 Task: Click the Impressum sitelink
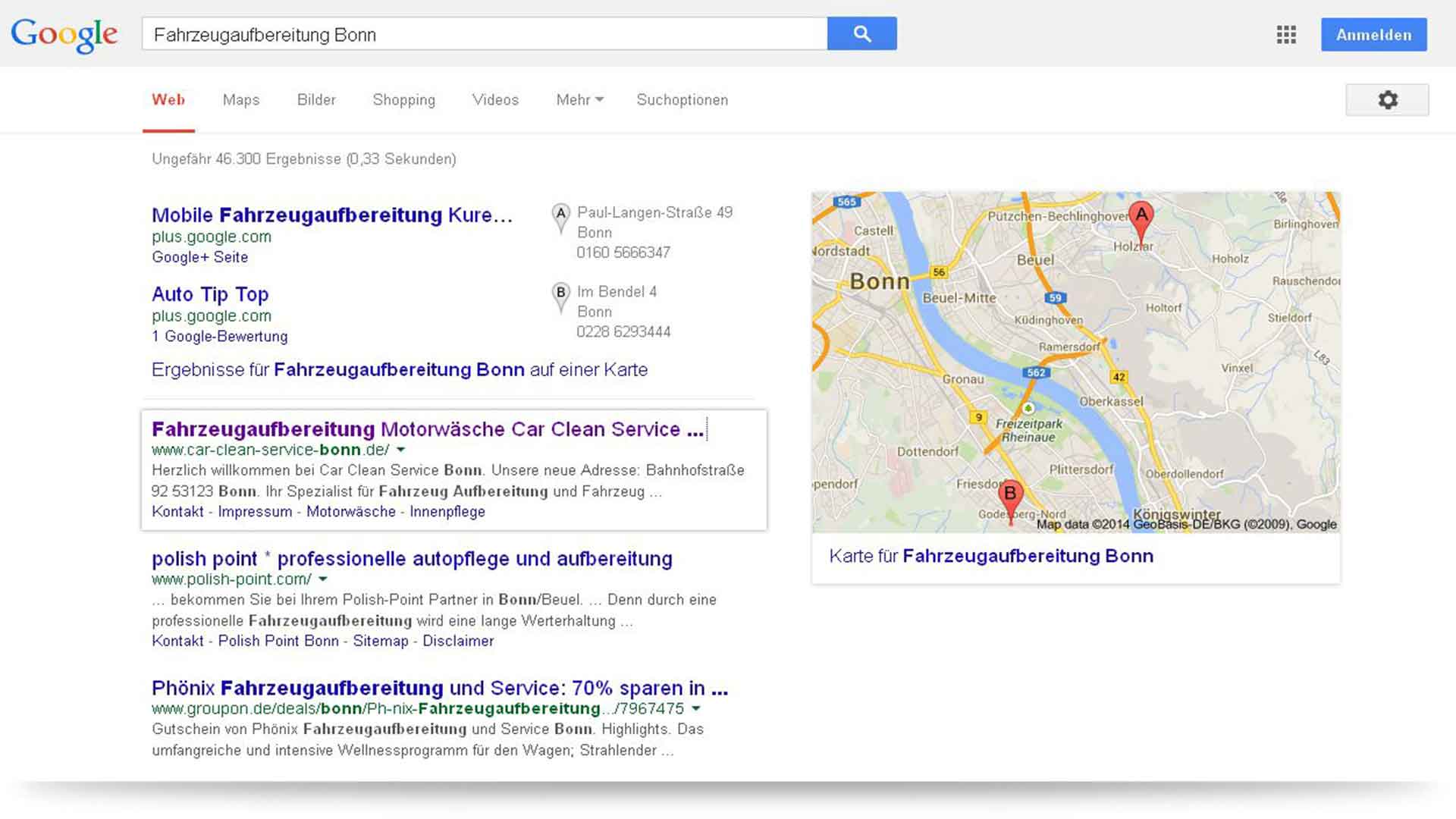[255, 512]
